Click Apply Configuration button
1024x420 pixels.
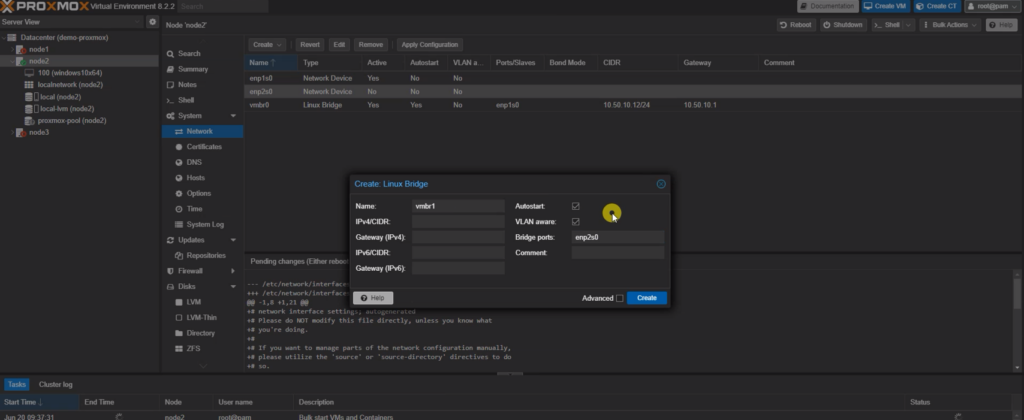430,44
